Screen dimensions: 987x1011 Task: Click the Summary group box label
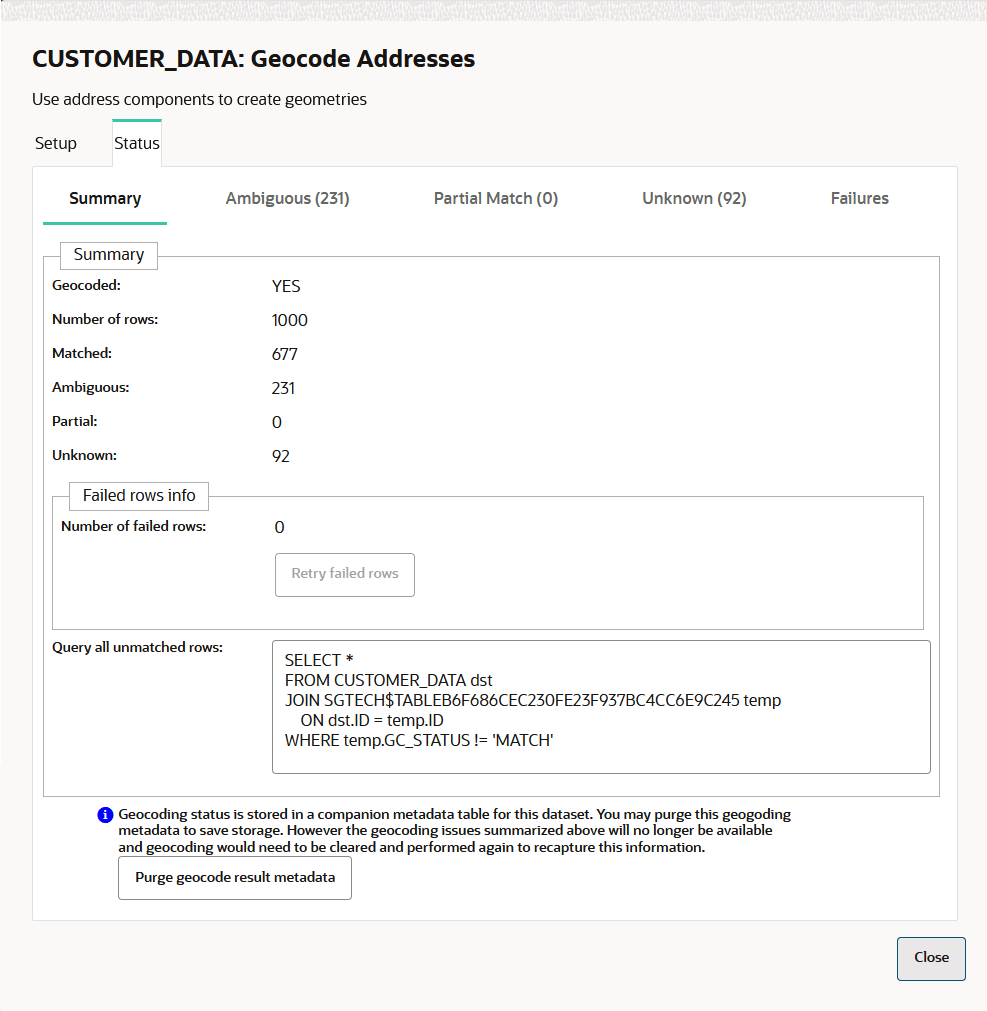point(108,255)
